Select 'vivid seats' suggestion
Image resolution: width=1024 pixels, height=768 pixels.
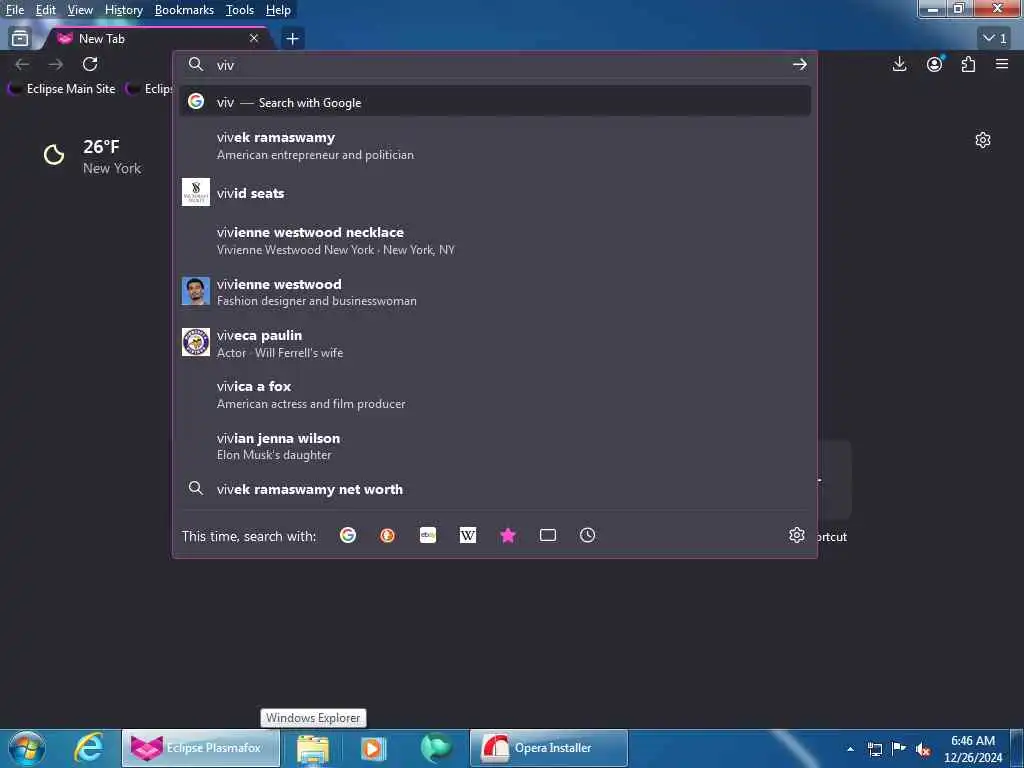495,193
